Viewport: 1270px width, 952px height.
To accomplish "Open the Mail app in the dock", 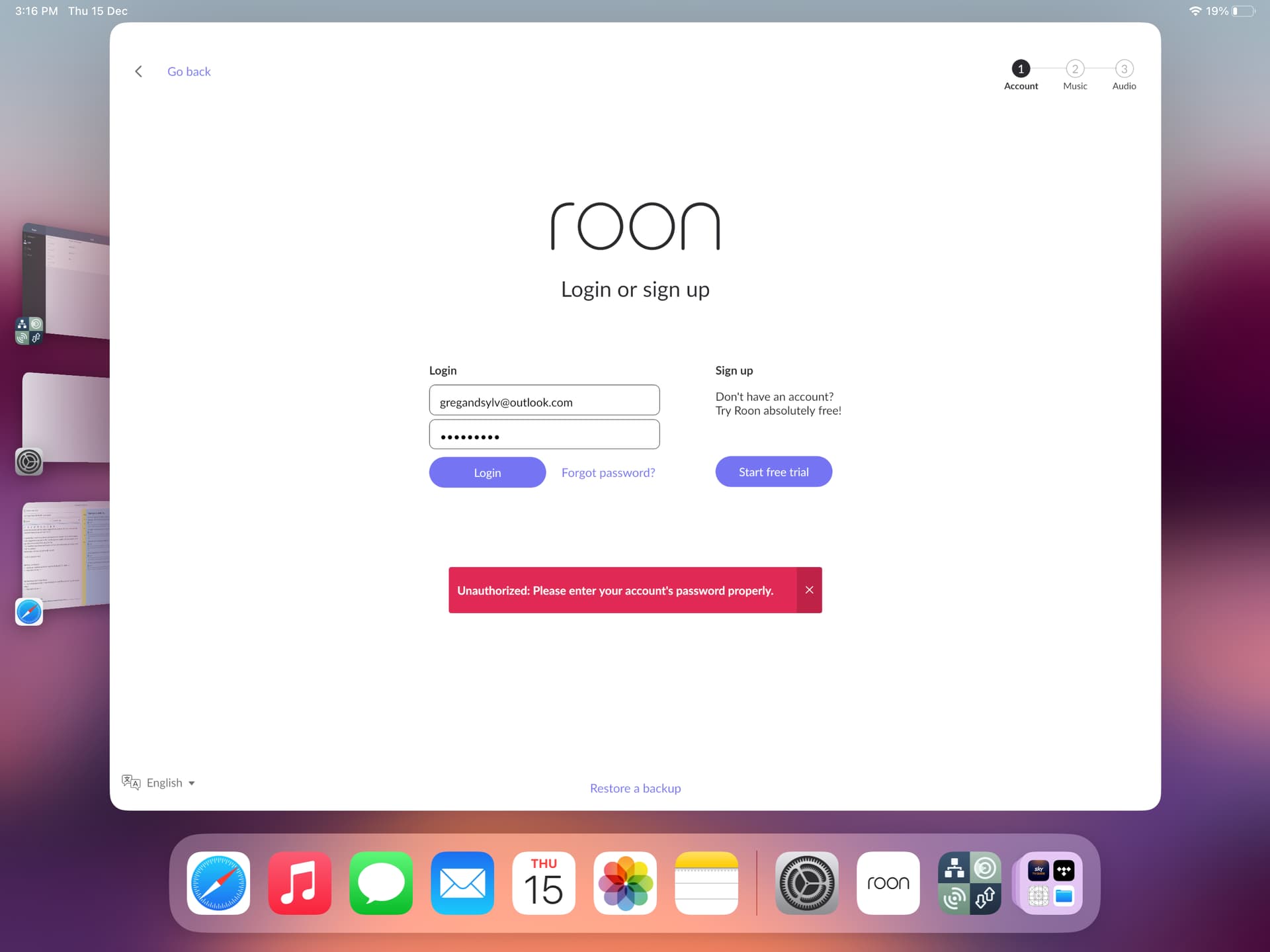I will [462, 883].
